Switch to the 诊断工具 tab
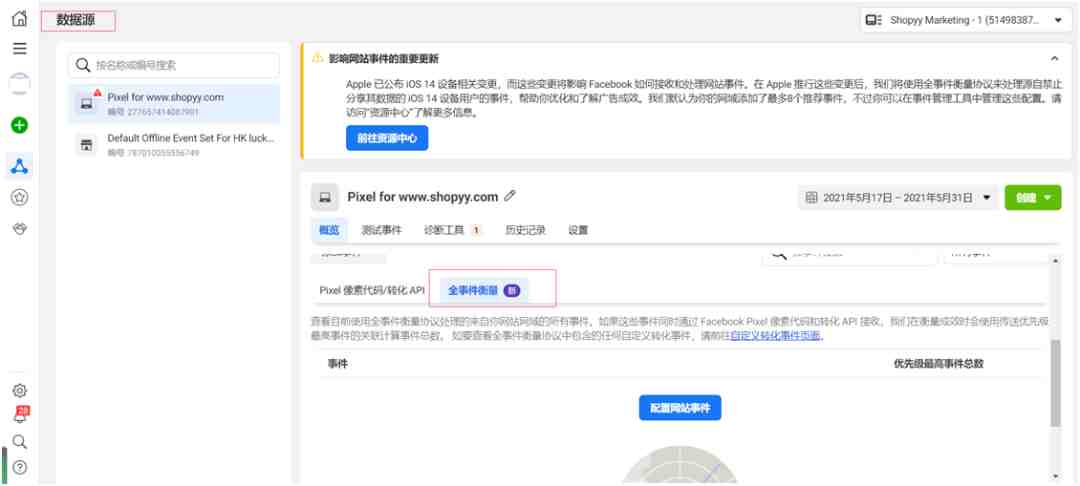 (453, 230)
